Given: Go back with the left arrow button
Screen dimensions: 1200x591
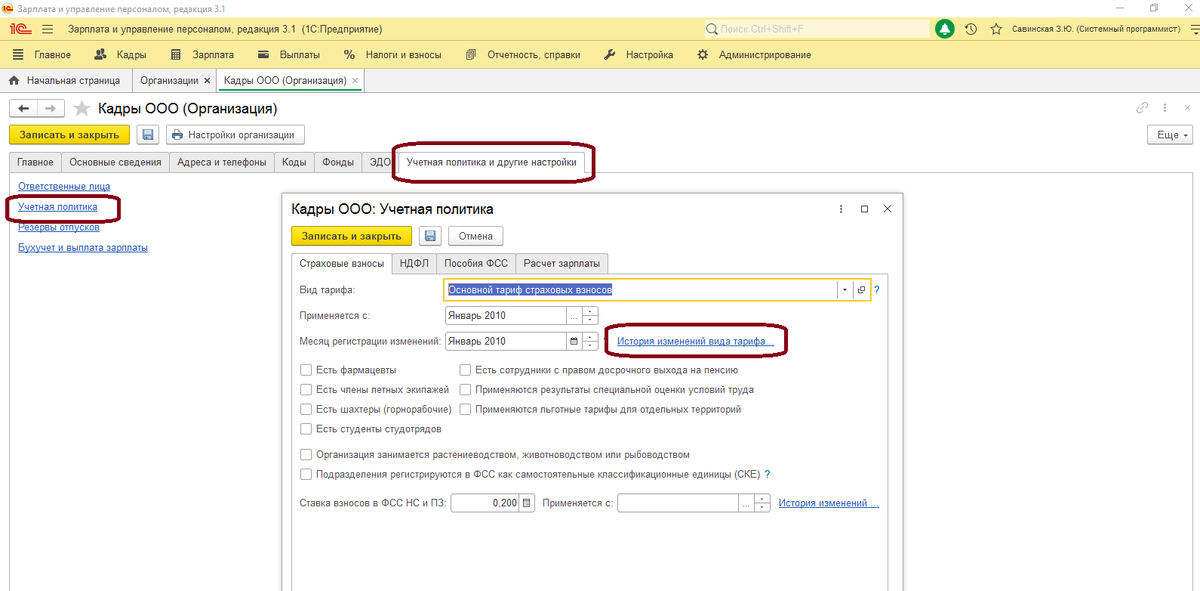Looking at the screenshot, I should (x=23, y=108).
